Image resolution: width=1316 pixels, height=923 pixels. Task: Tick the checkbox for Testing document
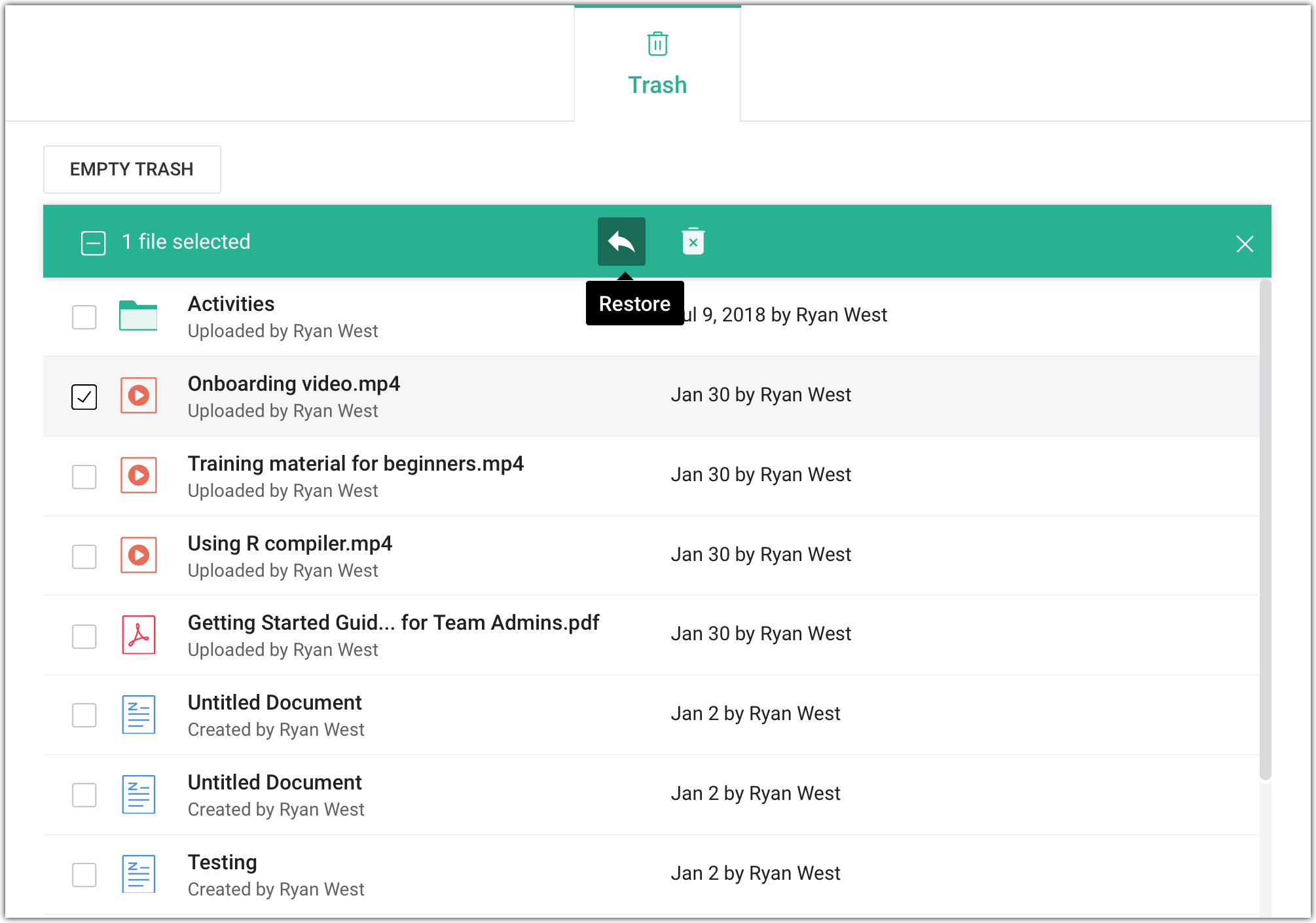(84, 875)
